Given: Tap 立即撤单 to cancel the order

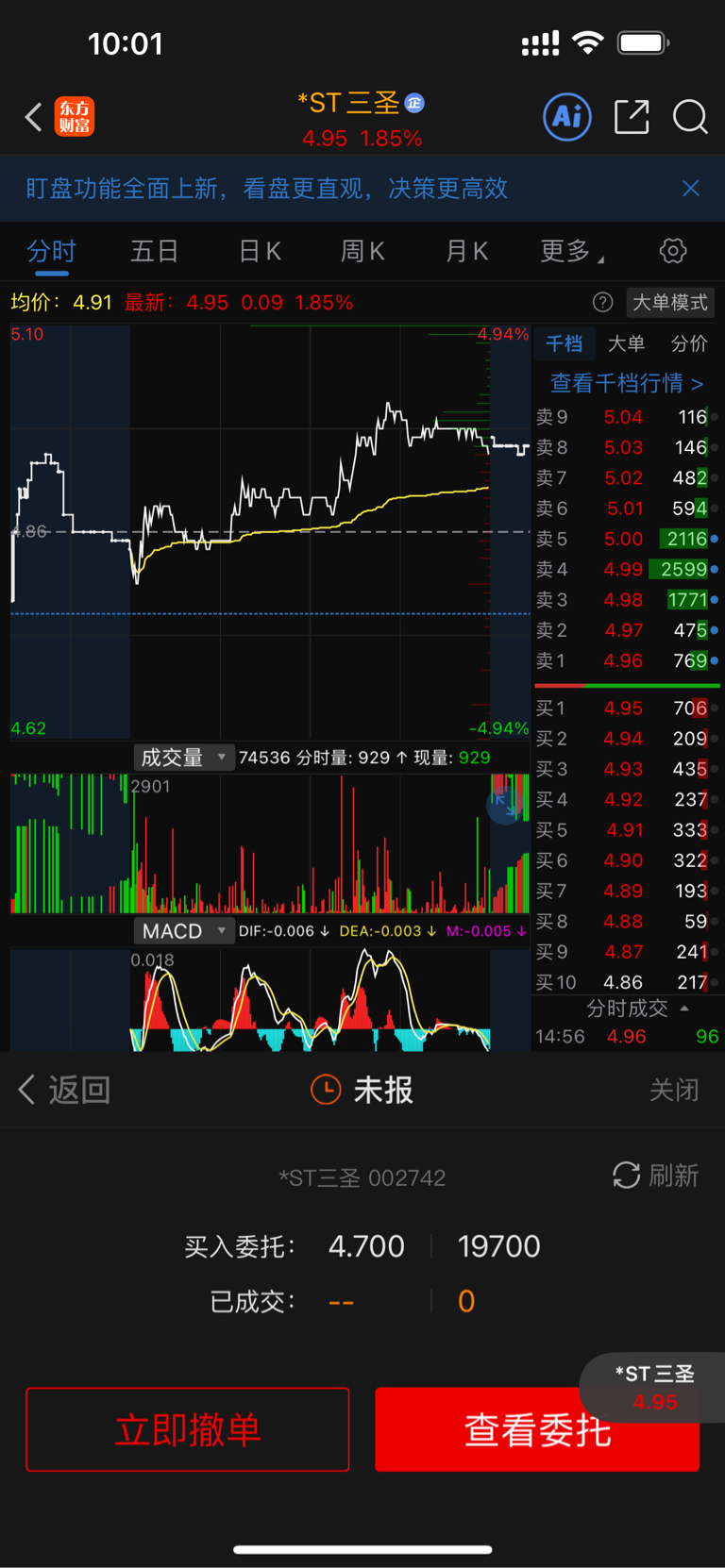Looking at the screenshot, I should 188,1429.
